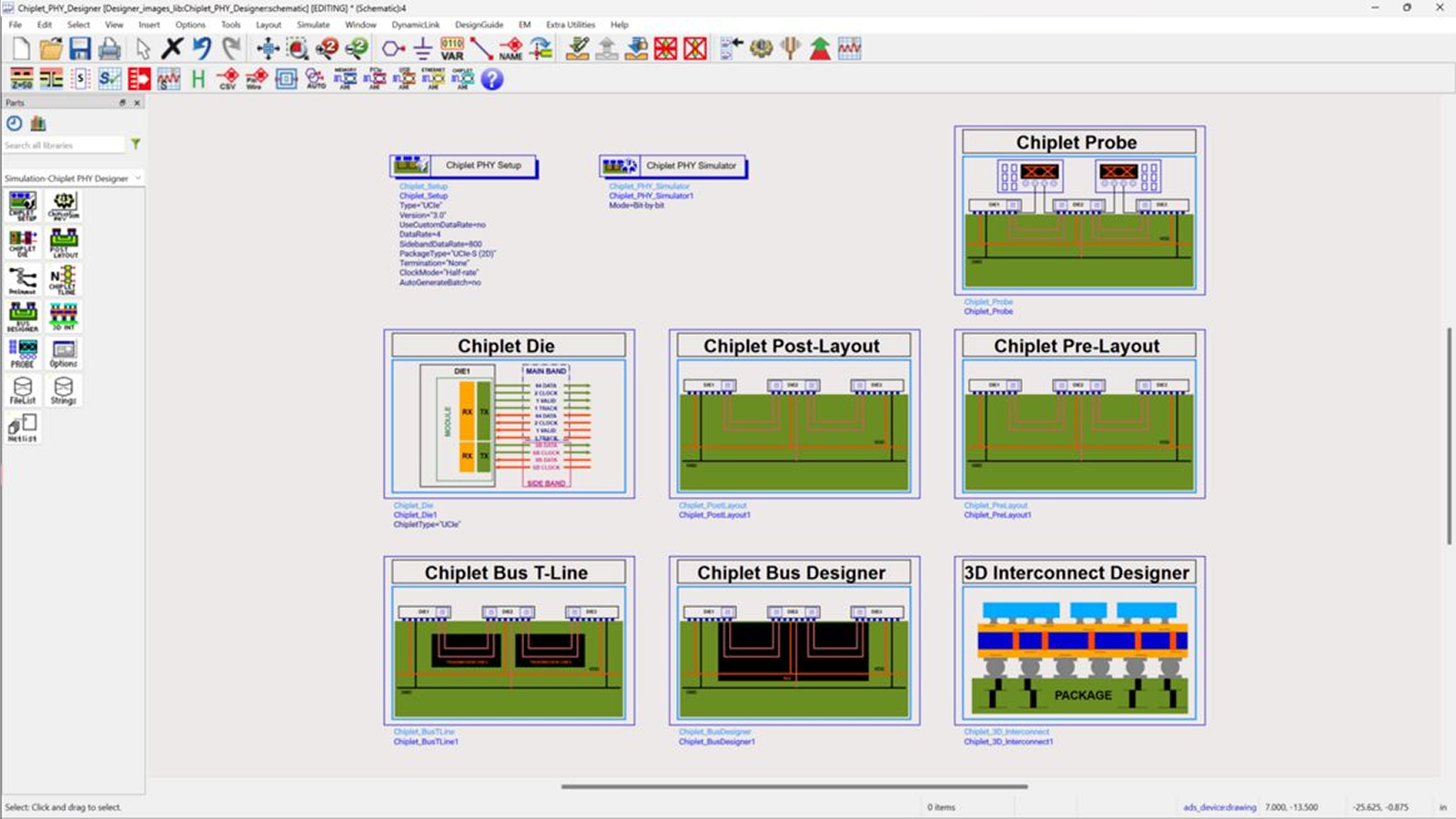Click the 'Mode=Bit-by-bit' parameter text

637,206
